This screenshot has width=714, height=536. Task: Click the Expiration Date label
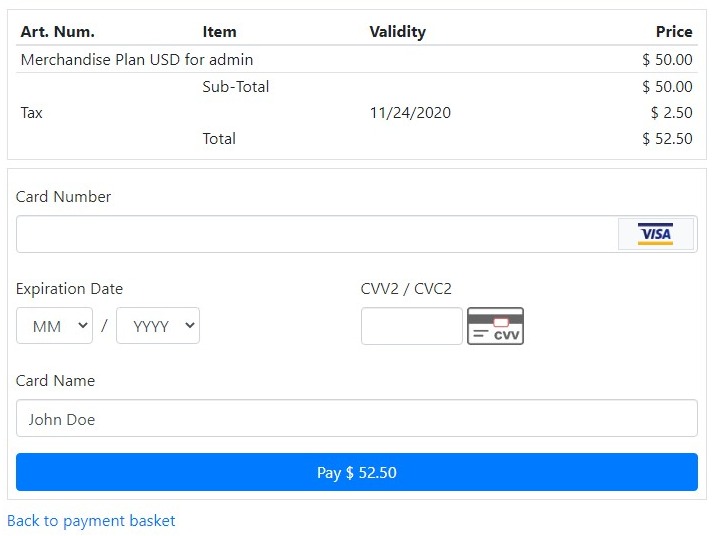click(69, 289)
